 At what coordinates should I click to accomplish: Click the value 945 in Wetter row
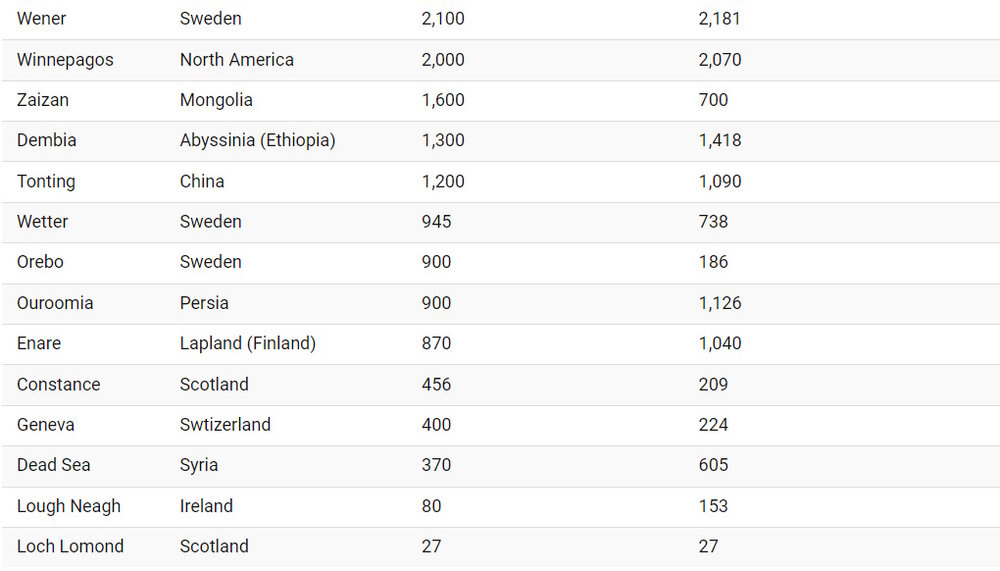[x=436, y=222]
